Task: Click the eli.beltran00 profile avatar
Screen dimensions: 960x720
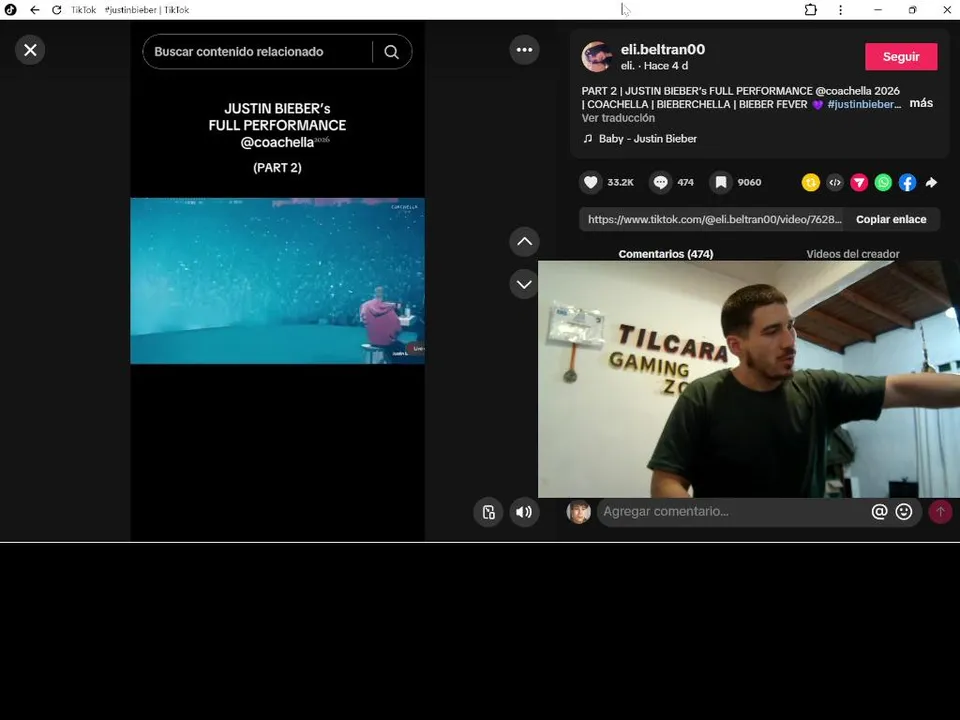Action: (597, 57)
